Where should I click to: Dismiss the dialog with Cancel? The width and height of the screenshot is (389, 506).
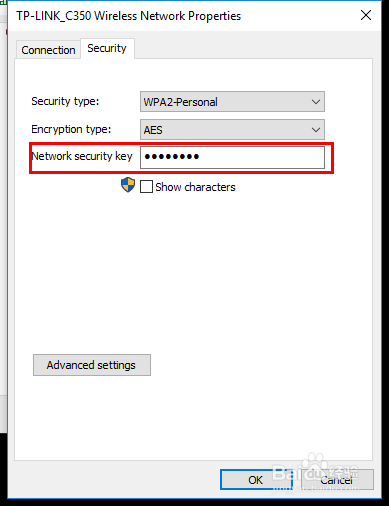point(337,480)
